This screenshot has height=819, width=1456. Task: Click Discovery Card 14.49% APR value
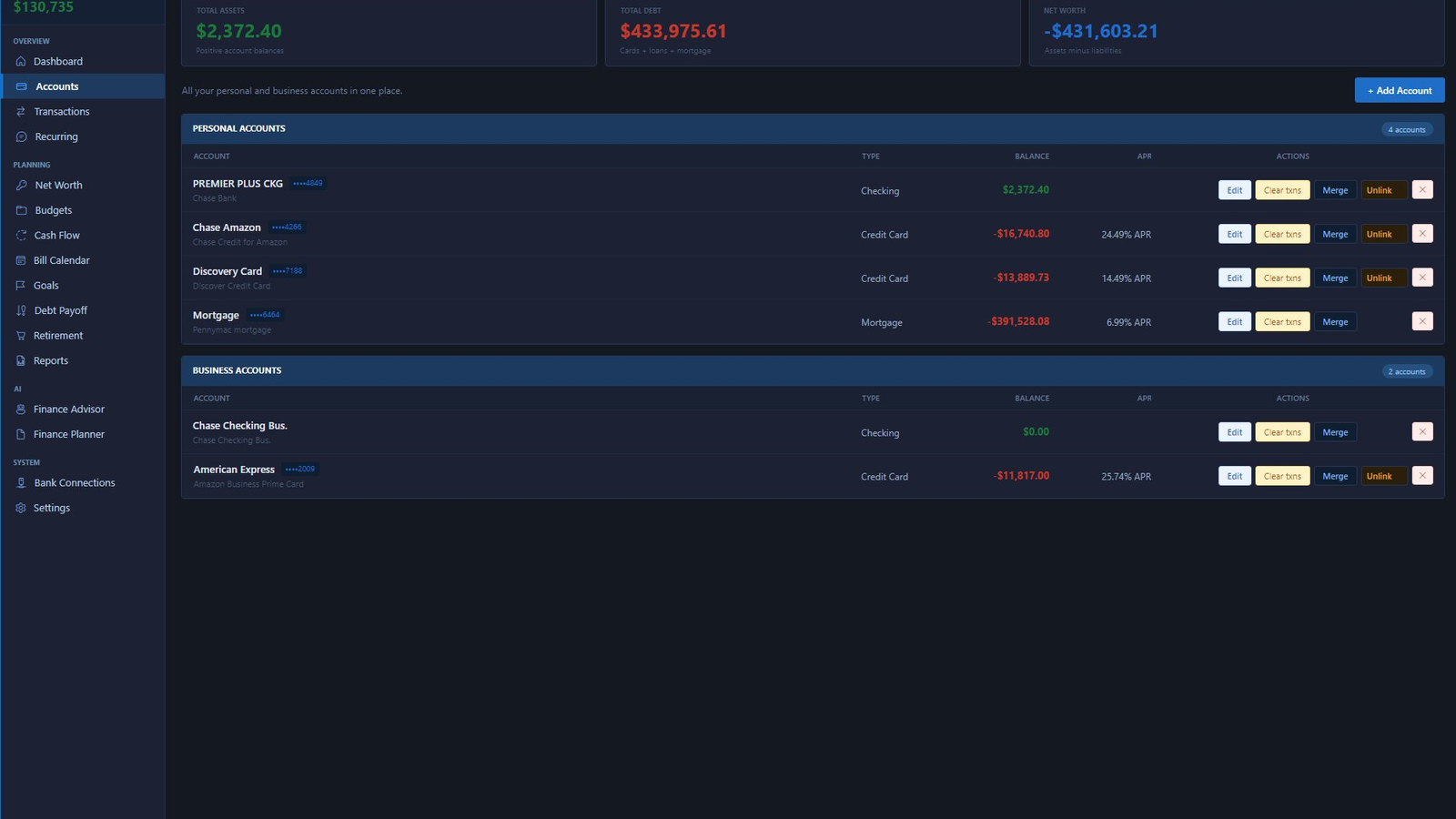click(x=1126, y=278)
